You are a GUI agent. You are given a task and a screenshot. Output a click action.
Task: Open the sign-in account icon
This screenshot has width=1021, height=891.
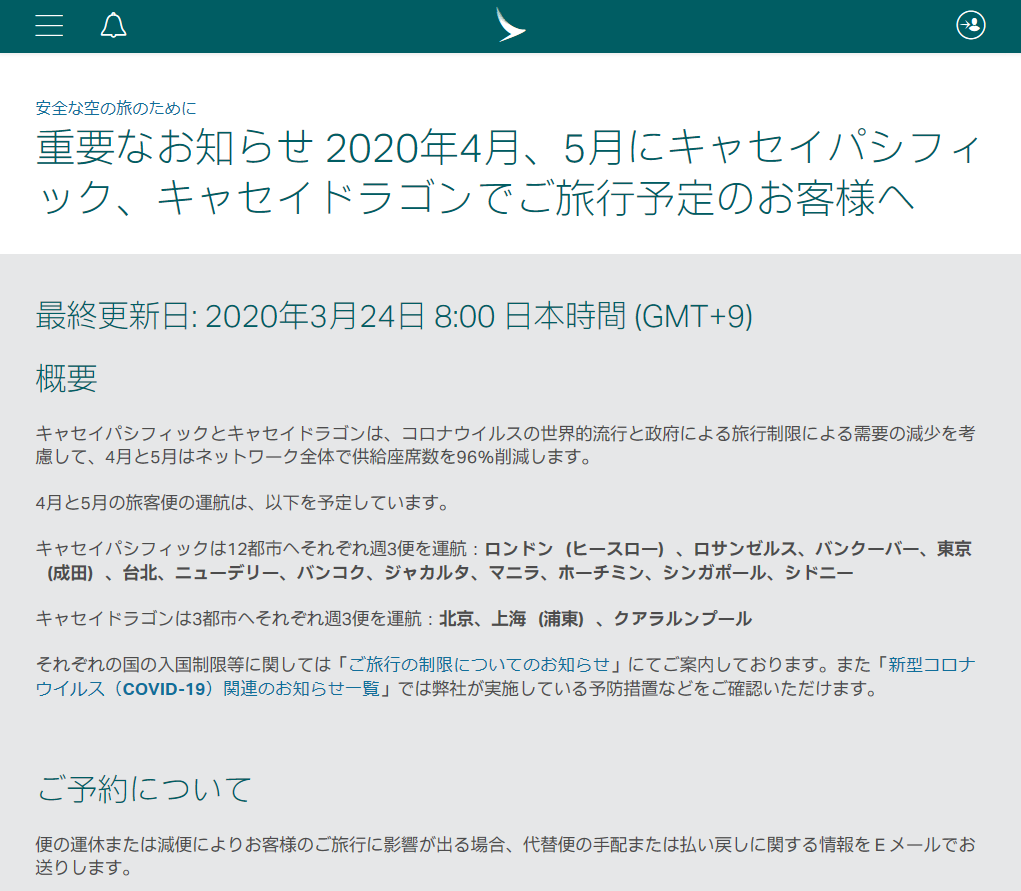(x=970, y=25)
